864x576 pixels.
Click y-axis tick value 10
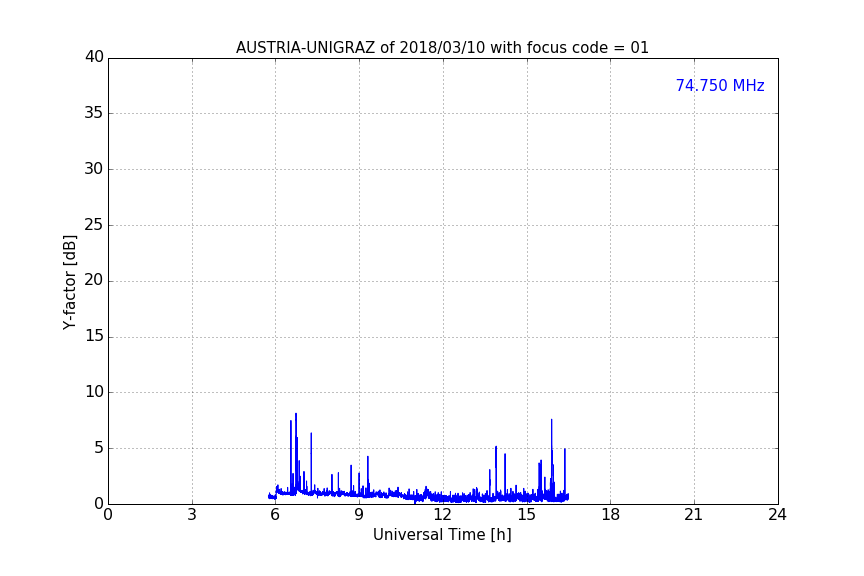tap(94, 392)
